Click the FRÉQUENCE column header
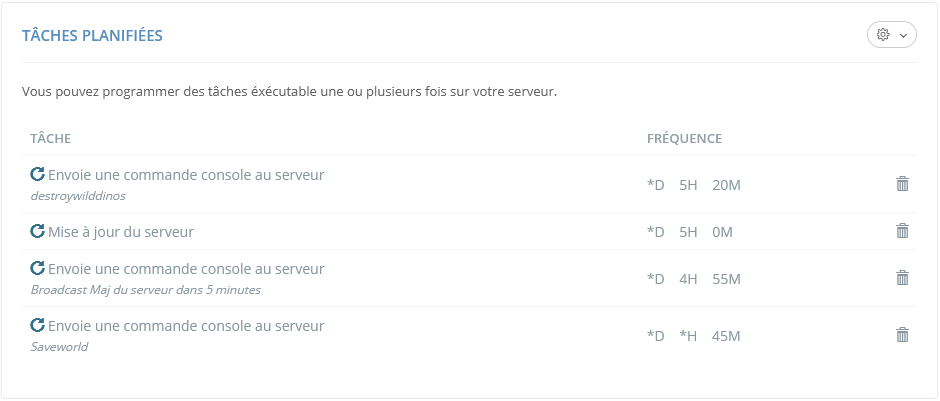 (x=684, y=138)
